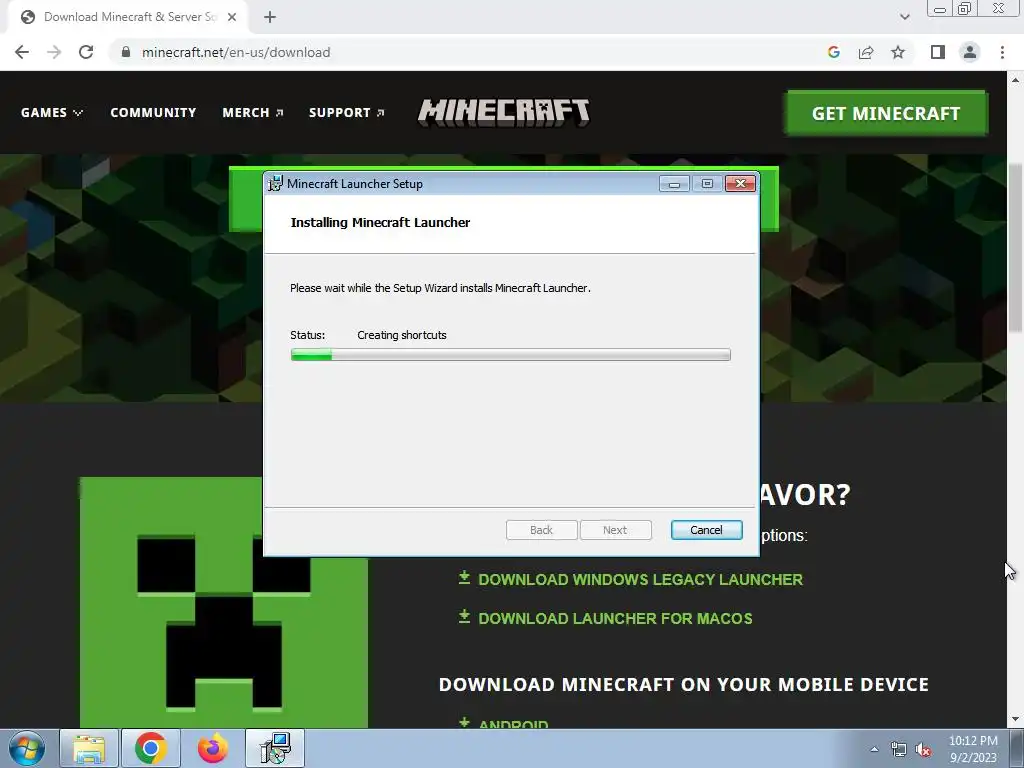Launch Firefox from the taskbar
The height and width of the screenshot is (768, 1024).
coord(213,748)
